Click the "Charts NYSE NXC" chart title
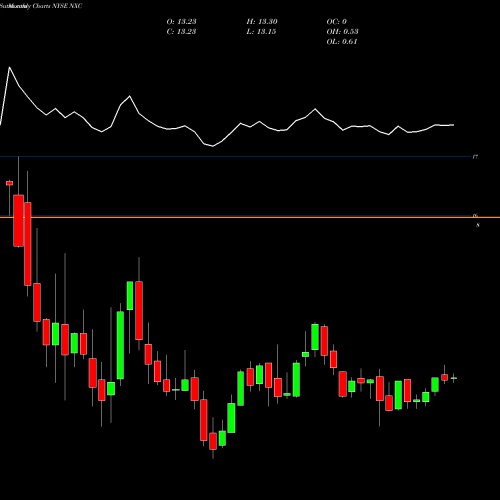The width and height of the screenshot is (500, 500). click(57, 6)
